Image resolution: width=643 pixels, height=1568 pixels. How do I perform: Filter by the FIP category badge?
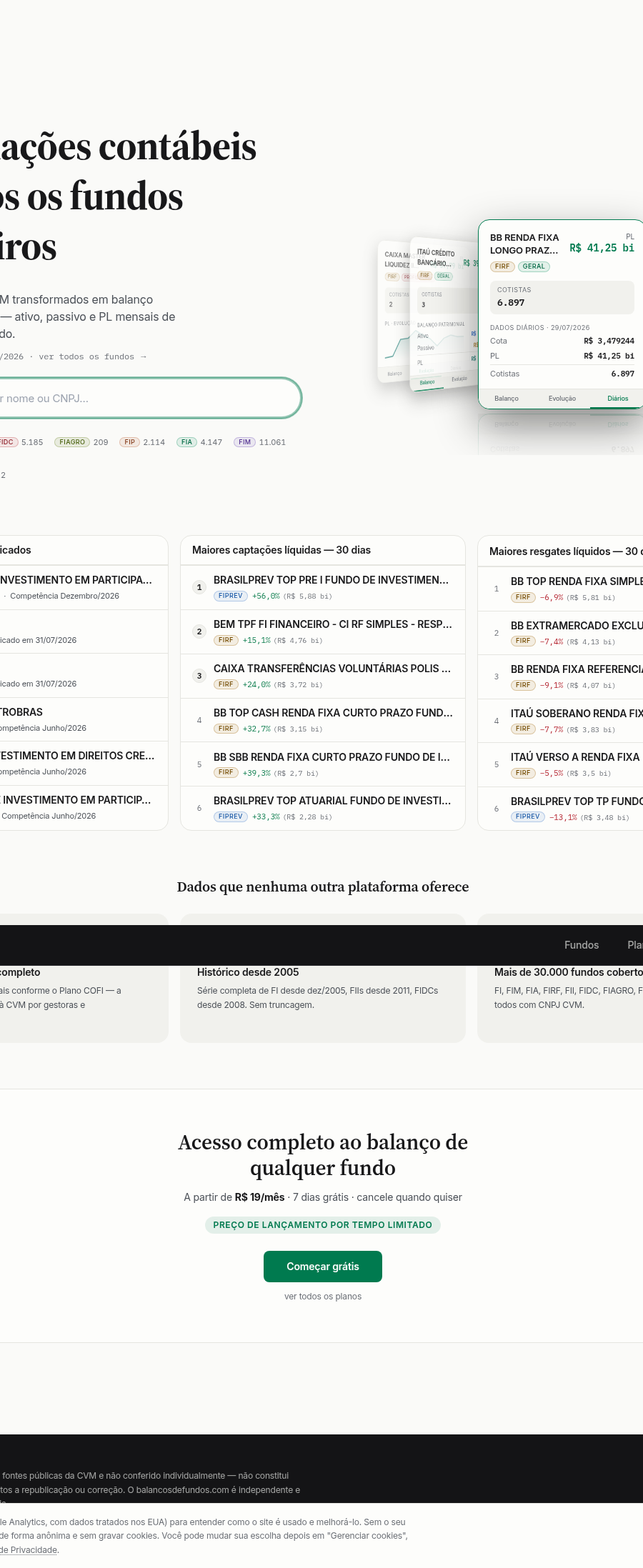[129, 442]
